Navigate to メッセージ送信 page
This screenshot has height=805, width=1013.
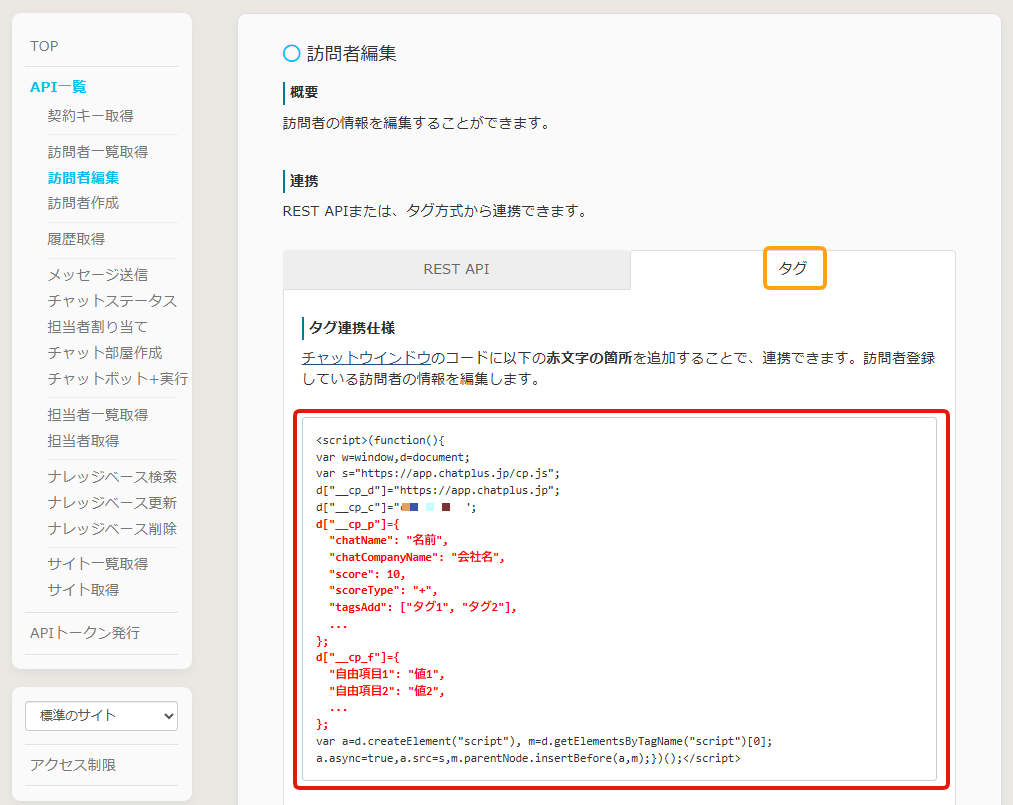click(98, 275)
